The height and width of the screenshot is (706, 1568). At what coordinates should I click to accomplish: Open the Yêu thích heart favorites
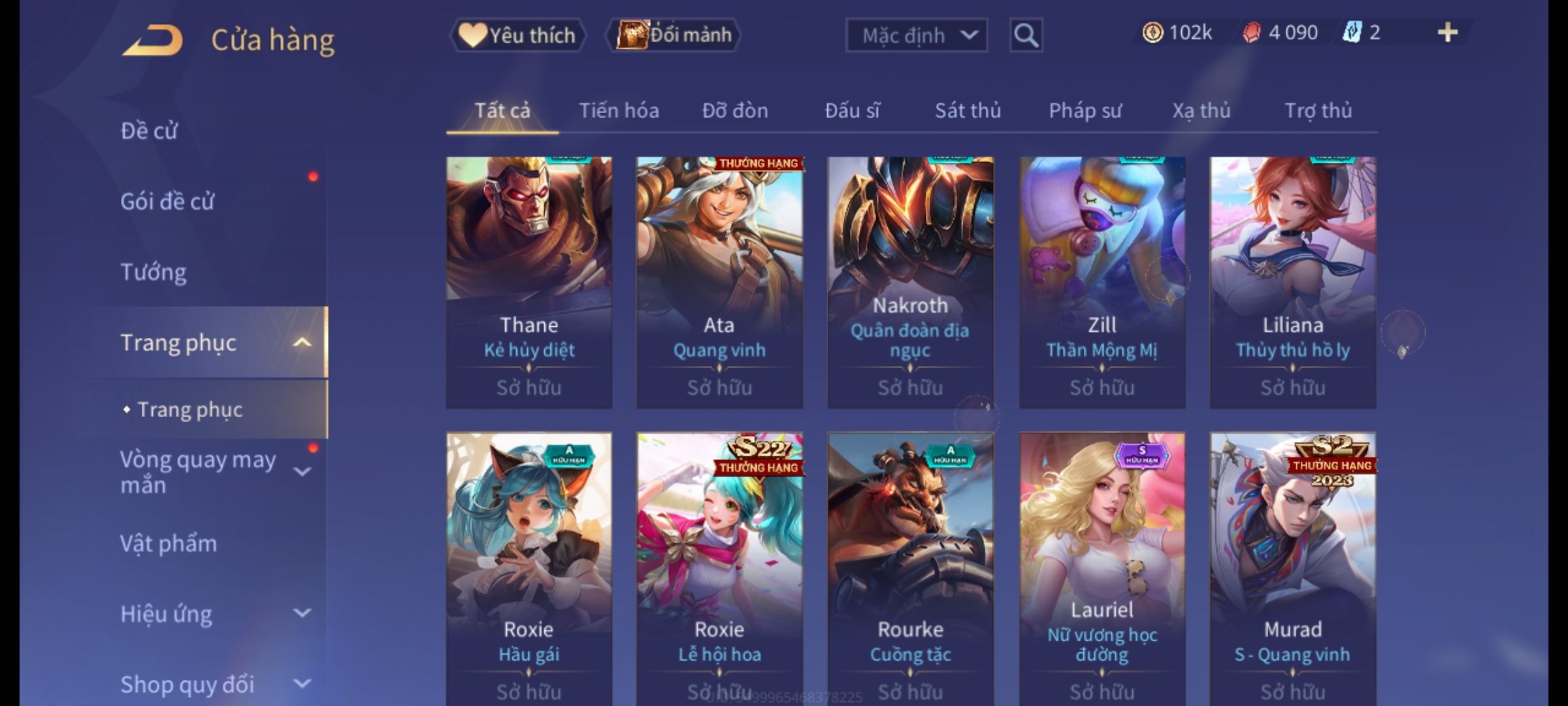click(517, 35)
